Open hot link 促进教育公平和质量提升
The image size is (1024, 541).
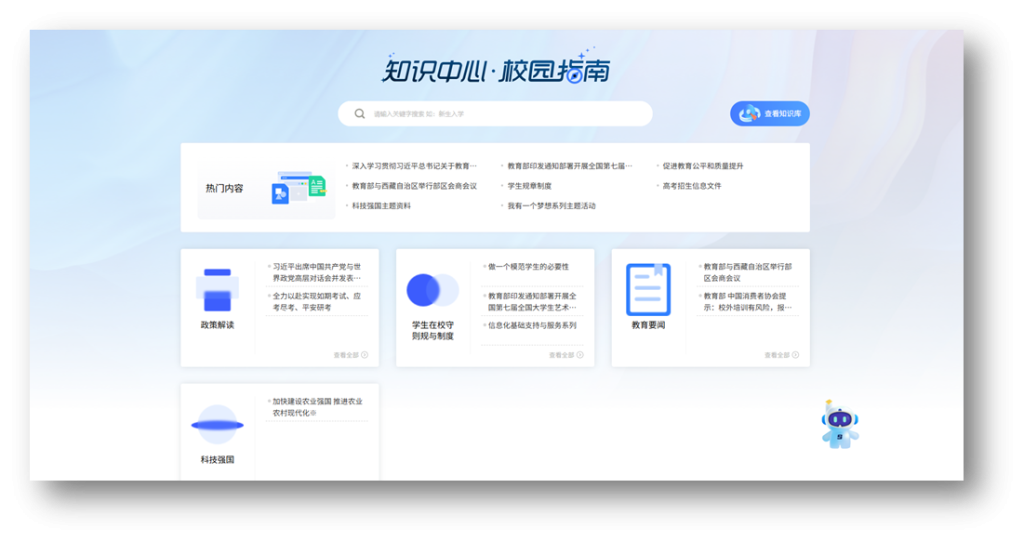pyautogui.click(x=703, y=166)
